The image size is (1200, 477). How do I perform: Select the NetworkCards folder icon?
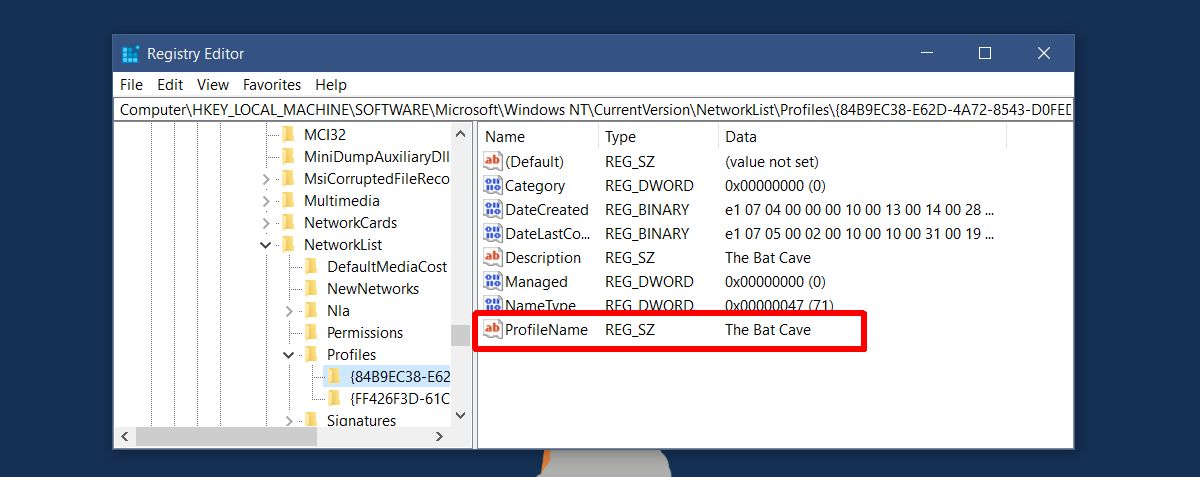tap(288, 223)
